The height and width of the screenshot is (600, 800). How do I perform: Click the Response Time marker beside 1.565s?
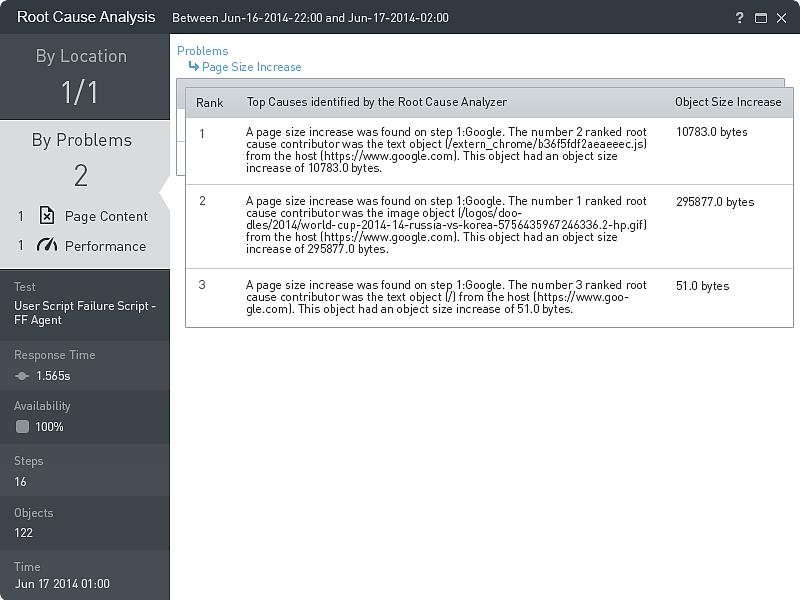coord(22,377)
